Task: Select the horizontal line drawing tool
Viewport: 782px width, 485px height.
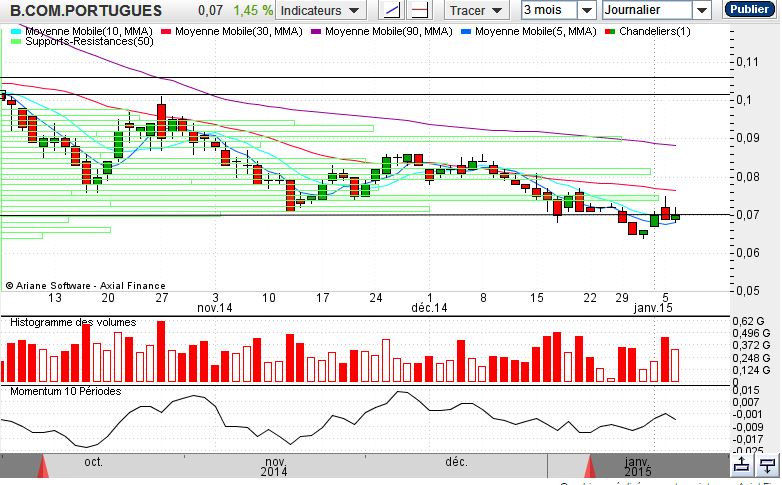Action: coord(420,10)
